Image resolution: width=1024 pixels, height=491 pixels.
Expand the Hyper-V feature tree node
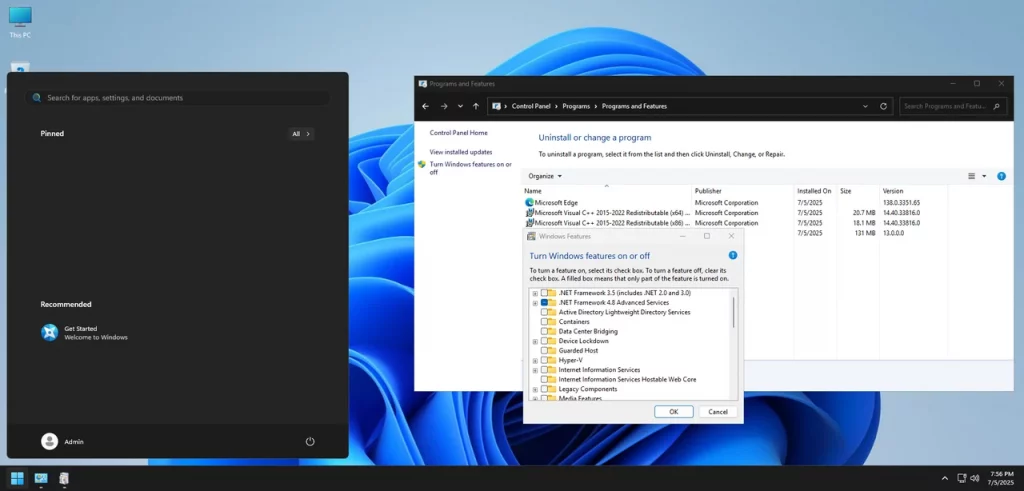[535, 360]
